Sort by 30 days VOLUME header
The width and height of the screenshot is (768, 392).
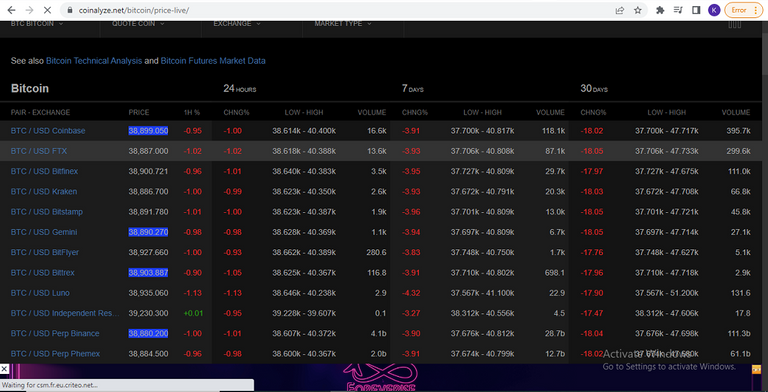pyautogui.click(x=736, y=112)
